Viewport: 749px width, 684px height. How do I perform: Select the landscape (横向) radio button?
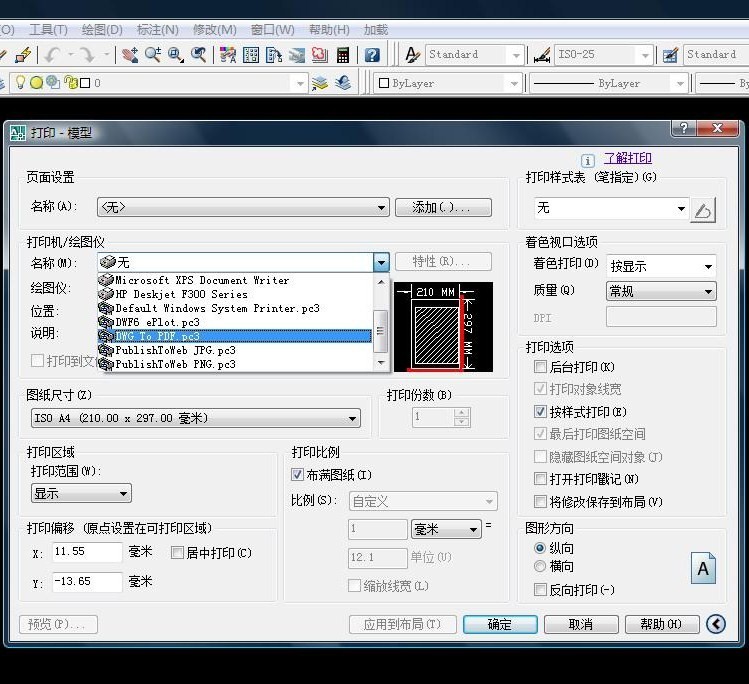click(540, 566)
